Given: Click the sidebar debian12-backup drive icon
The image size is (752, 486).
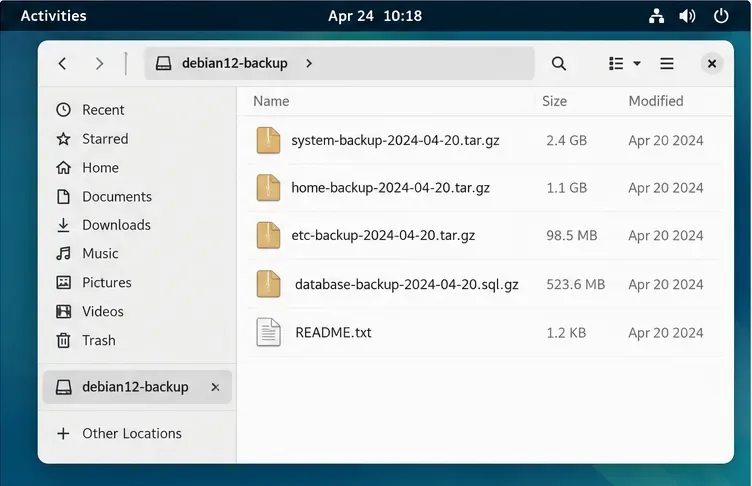Looking at the screenshot, I should click(x=63, y=387).
